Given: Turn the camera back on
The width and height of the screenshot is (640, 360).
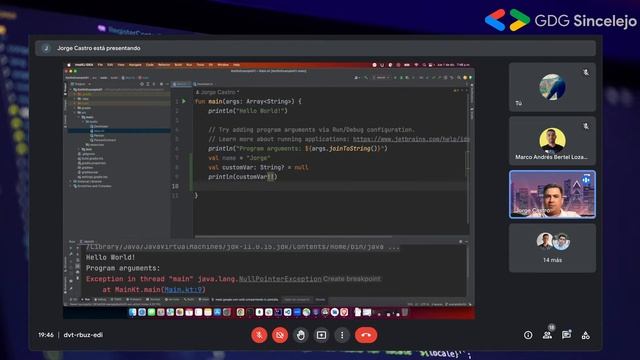Looking at the screenshot, I should tap(280, 335).
